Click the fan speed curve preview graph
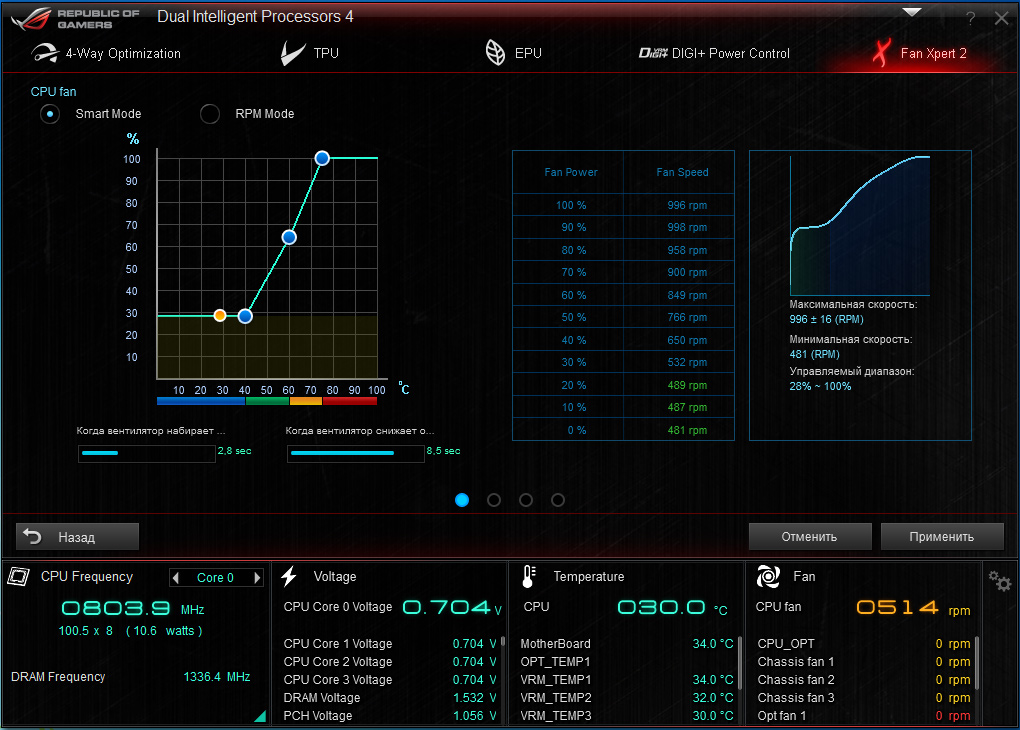1020x730 pixels. tap(860, 226)
